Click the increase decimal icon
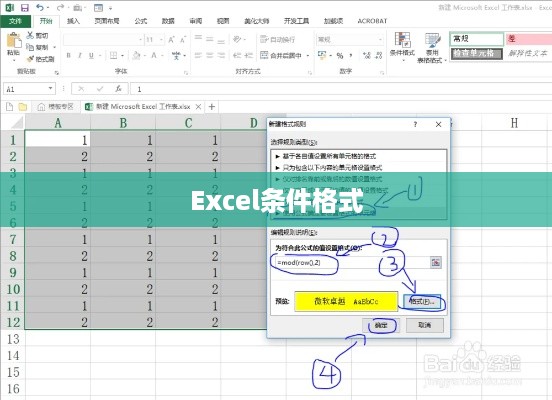 (x=367, y=55)
